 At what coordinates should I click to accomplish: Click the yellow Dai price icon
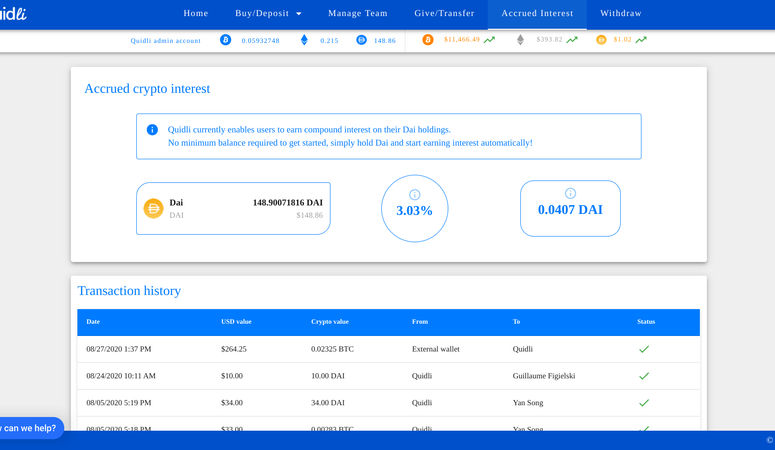pos(601,40)
